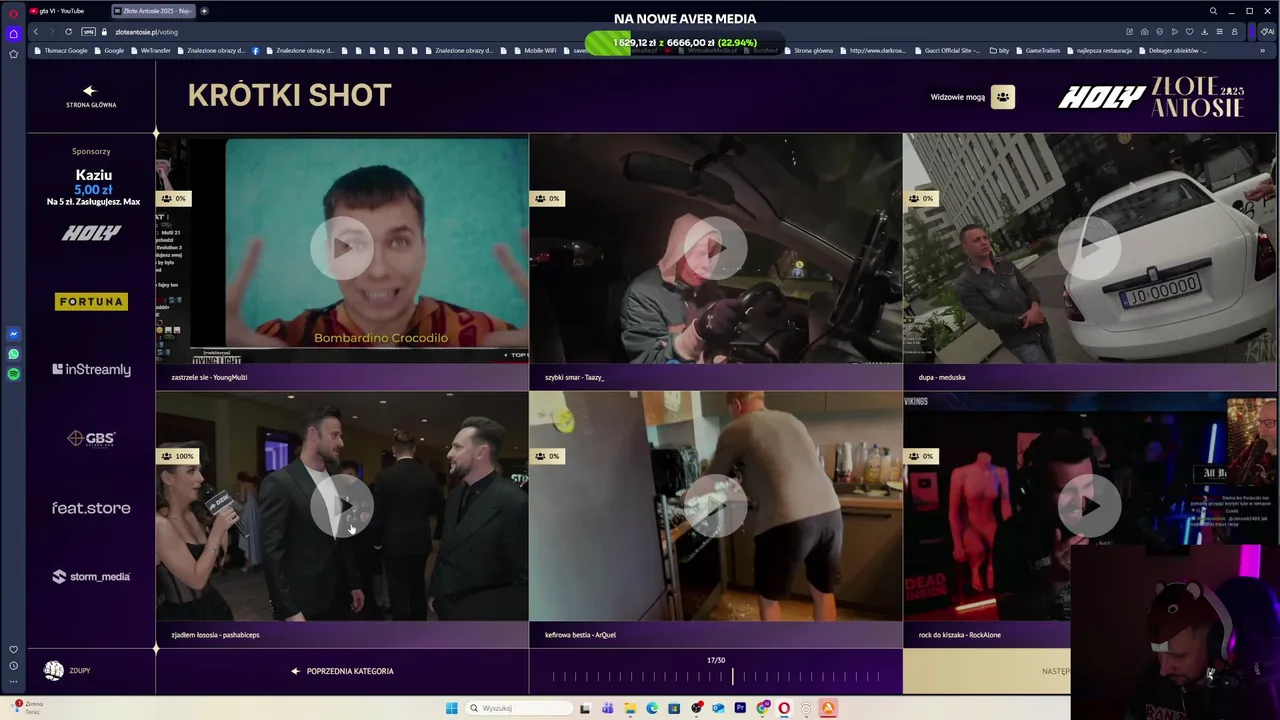Click the heart icon in address bar

point(1189,32)
